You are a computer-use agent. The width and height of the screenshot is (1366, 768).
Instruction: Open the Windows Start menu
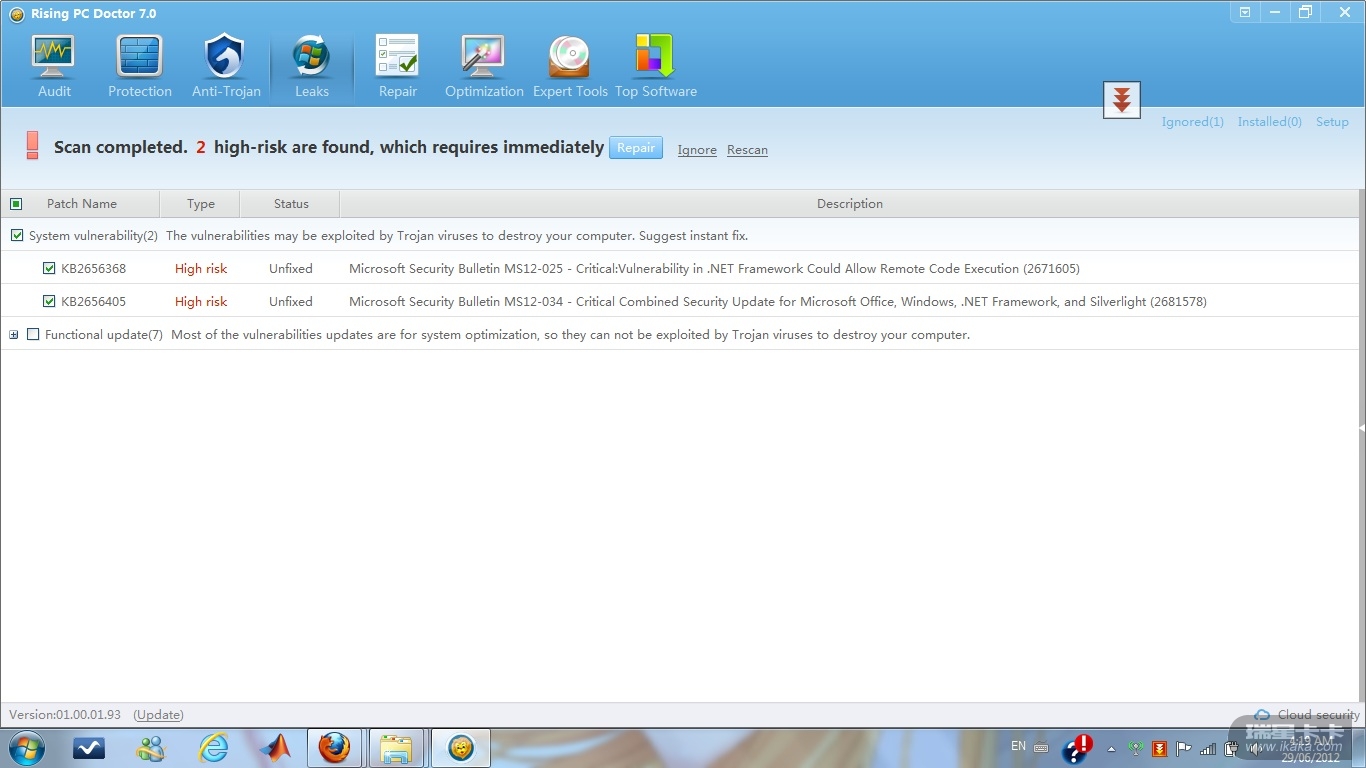click(x=27, y=747)
